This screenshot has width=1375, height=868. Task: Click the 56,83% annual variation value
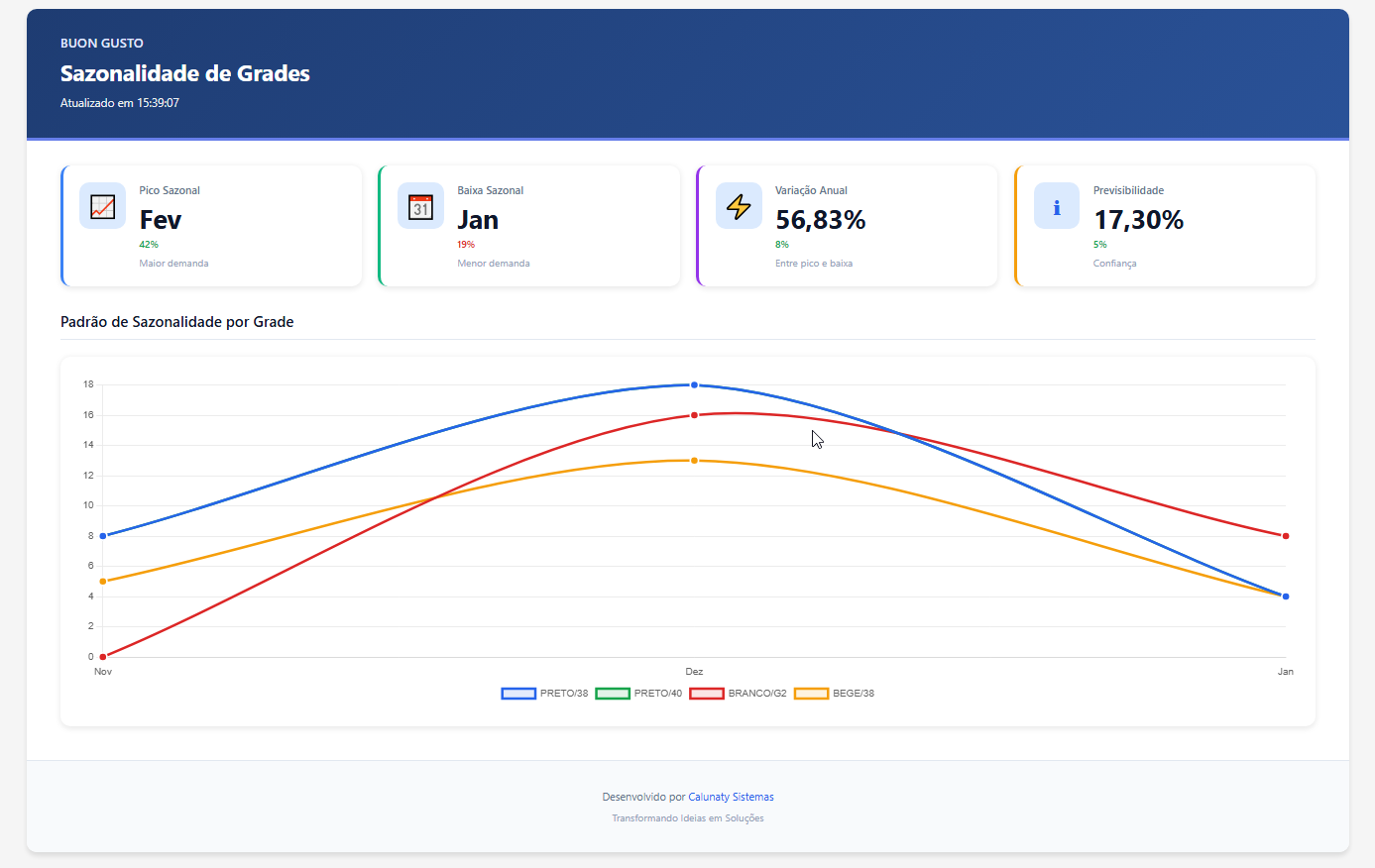click(820, 220)
